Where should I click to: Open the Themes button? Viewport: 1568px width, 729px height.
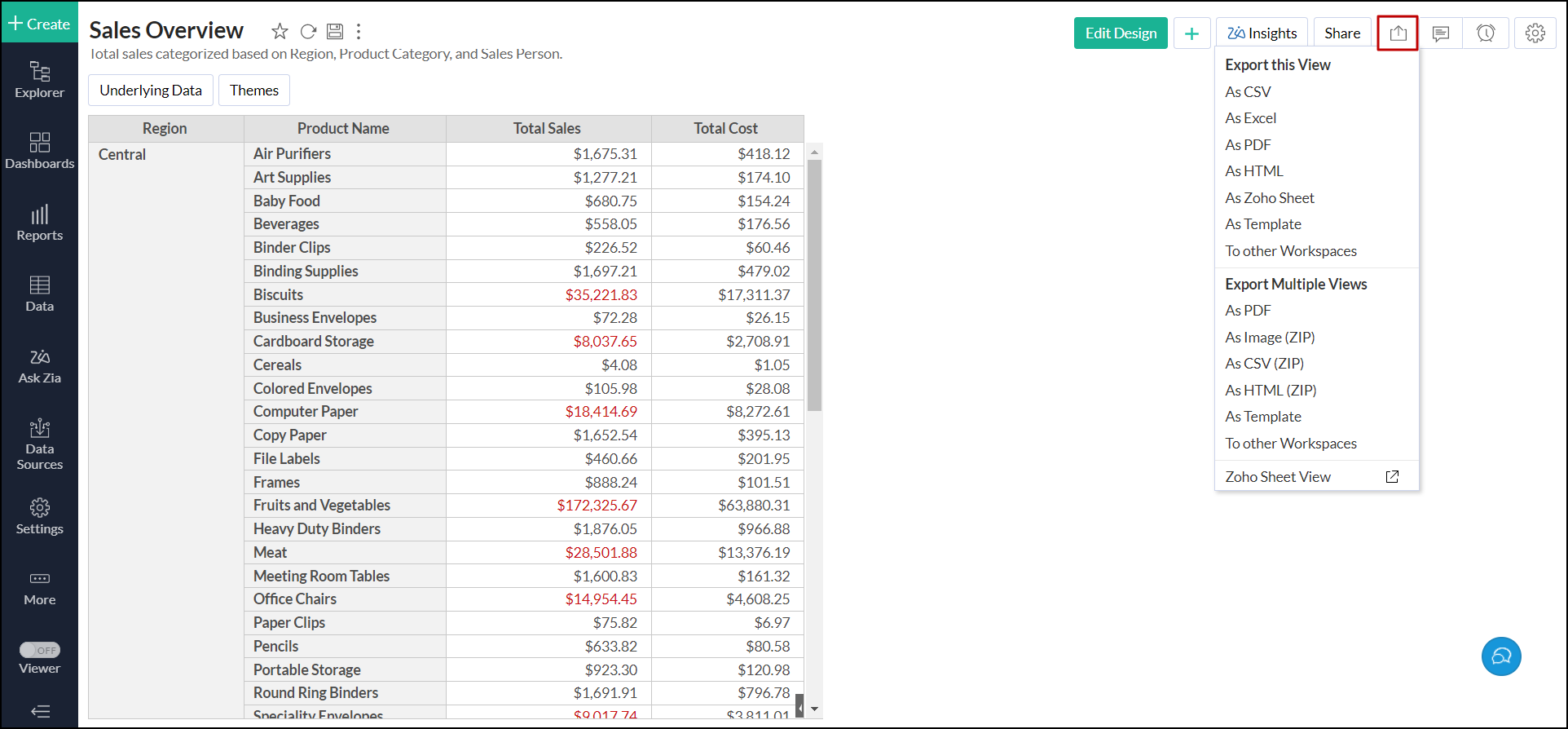(254, 91)
